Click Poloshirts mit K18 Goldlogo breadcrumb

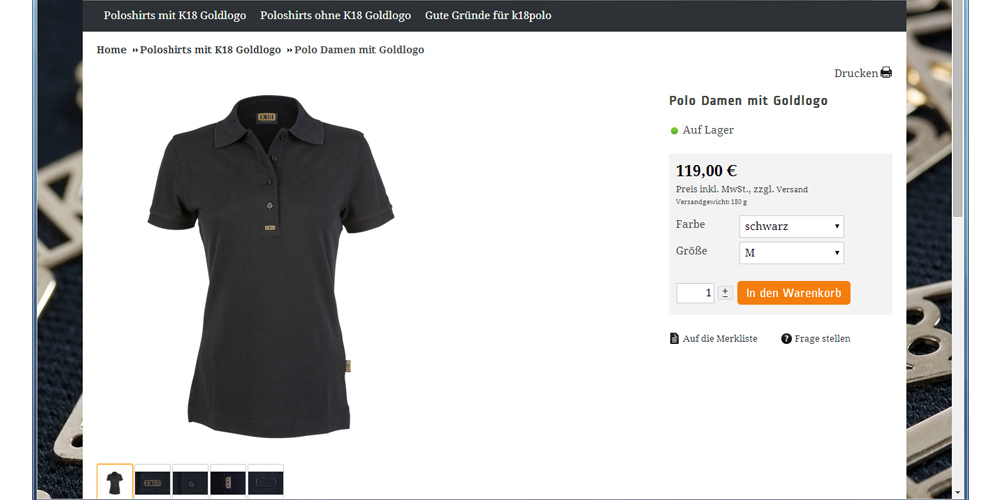pos(210,50)
